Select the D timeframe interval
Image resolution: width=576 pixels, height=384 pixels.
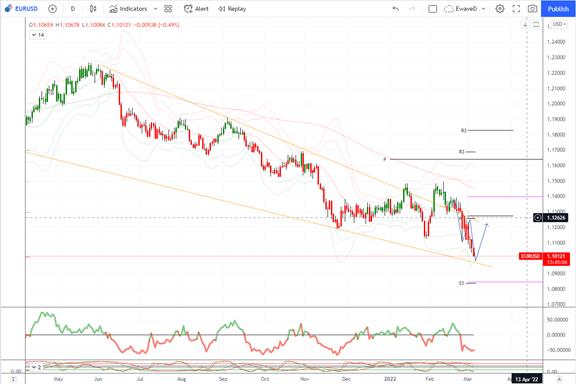click(x=73, y=9)
